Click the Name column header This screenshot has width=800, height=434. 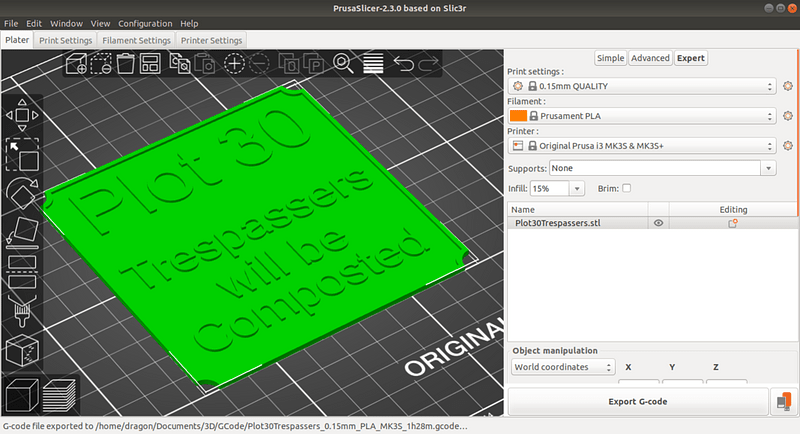[x=578, y=209]
